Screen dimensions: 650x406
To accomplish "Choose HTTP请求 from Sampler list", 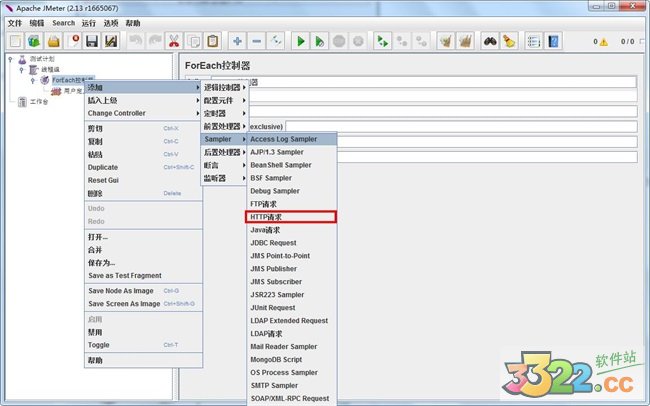I will click(291, 217).
